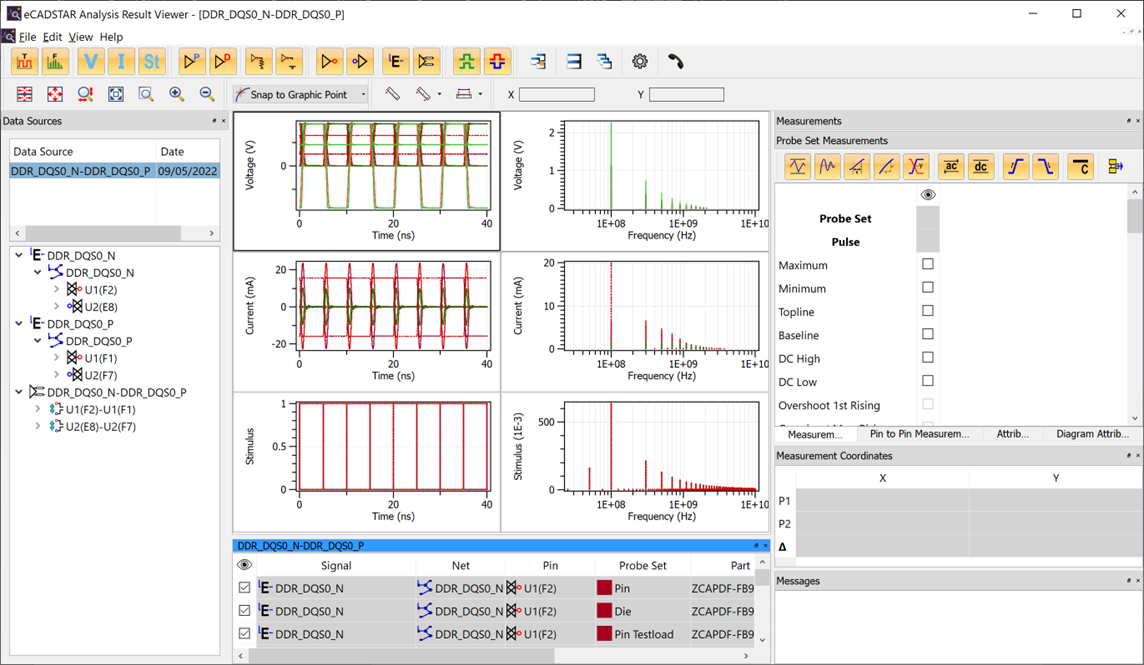Click the Probe Set column header
1144x665 pixels.
[x=643, y=566]
